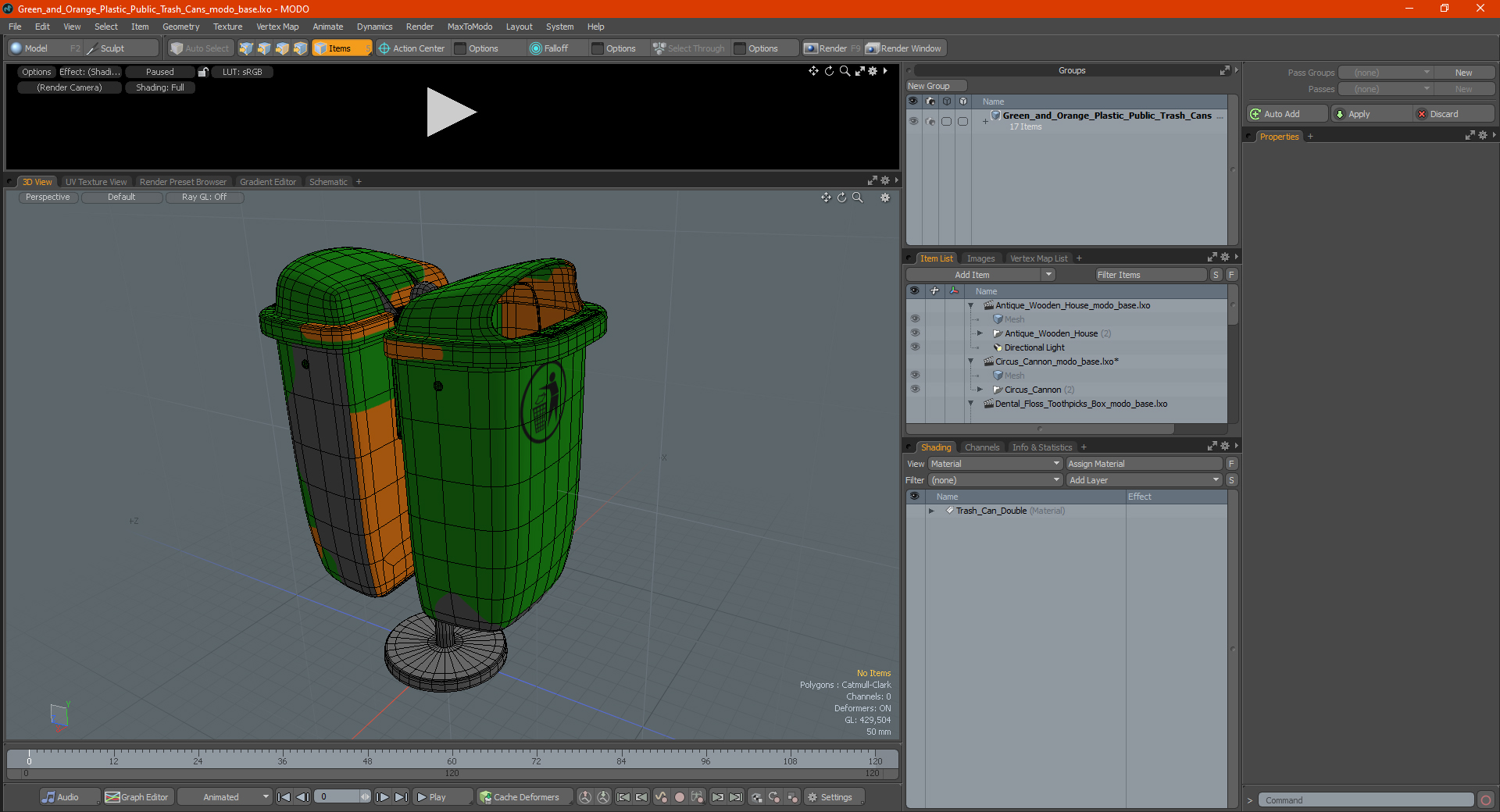Go to first frame
Viewport: 1500px width, 812px height.
284,797
